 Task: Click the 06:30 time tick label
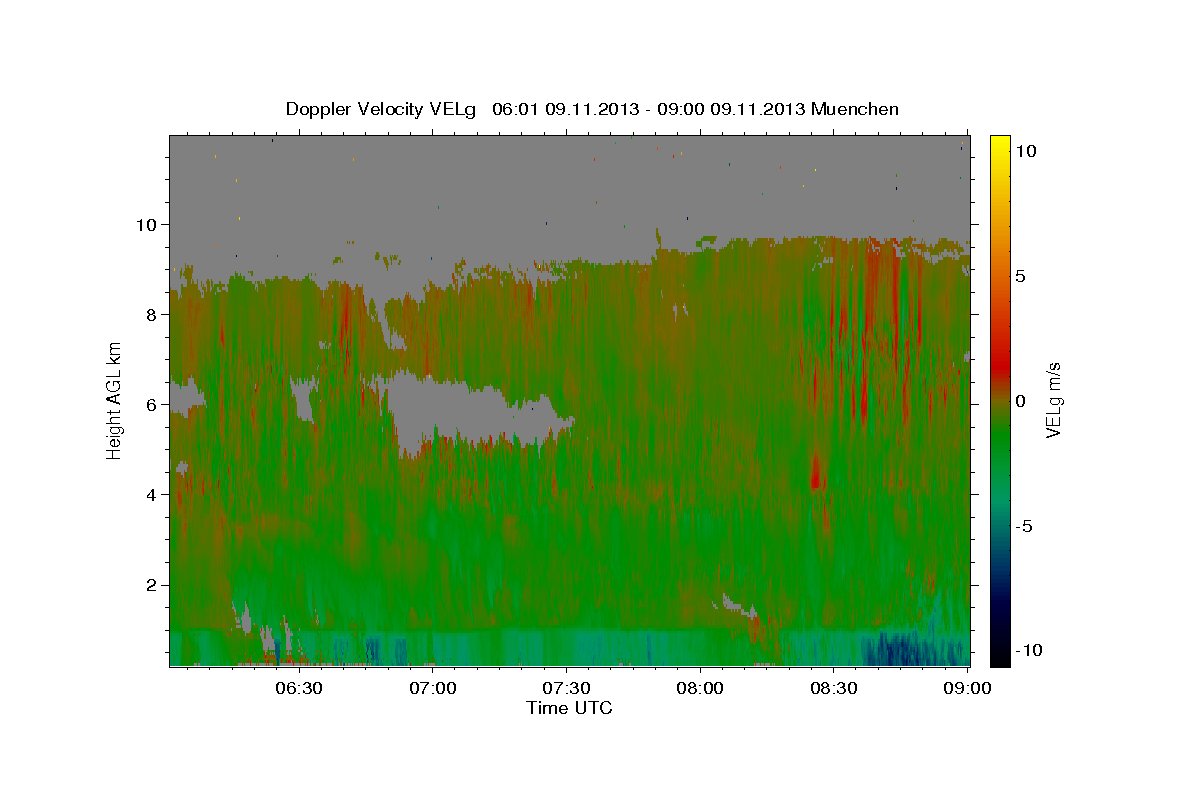[x=299, y=688]
